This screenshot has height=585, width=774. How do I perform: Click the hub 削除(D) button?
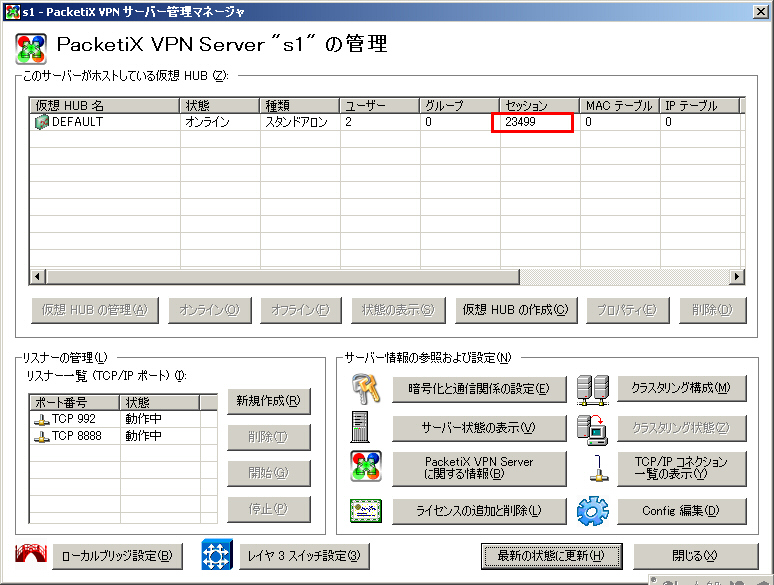(712, 310)
